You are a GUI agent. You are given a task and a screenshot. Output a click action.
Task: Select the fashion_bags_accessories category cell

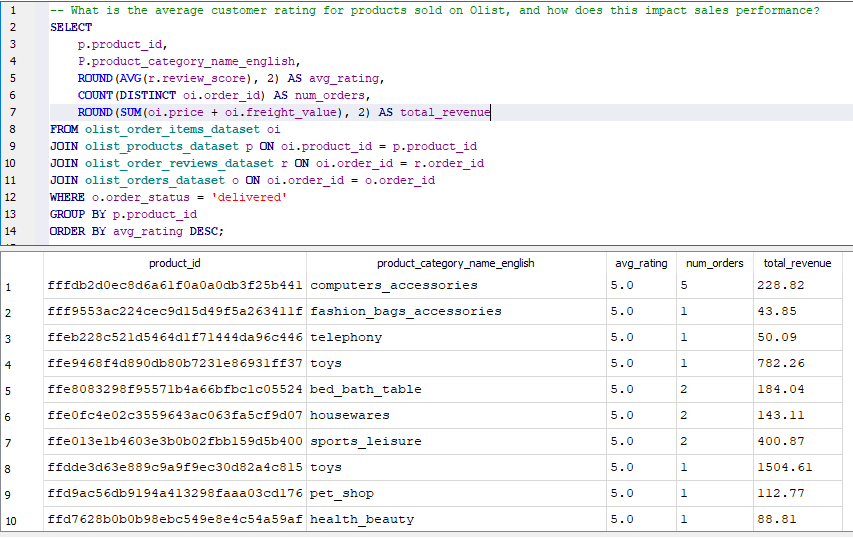(456, 312)
